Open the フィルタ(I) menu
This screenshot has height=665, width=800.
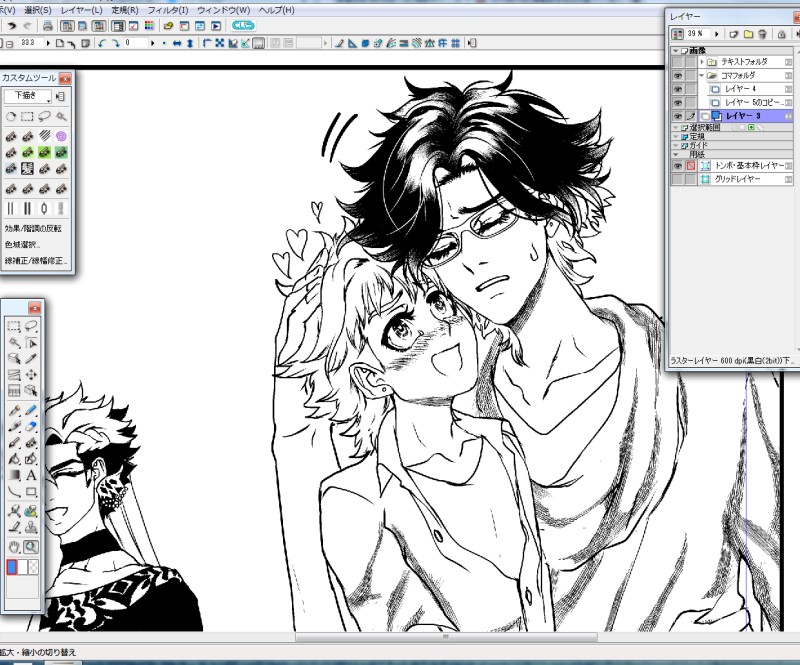pos(168,10)
